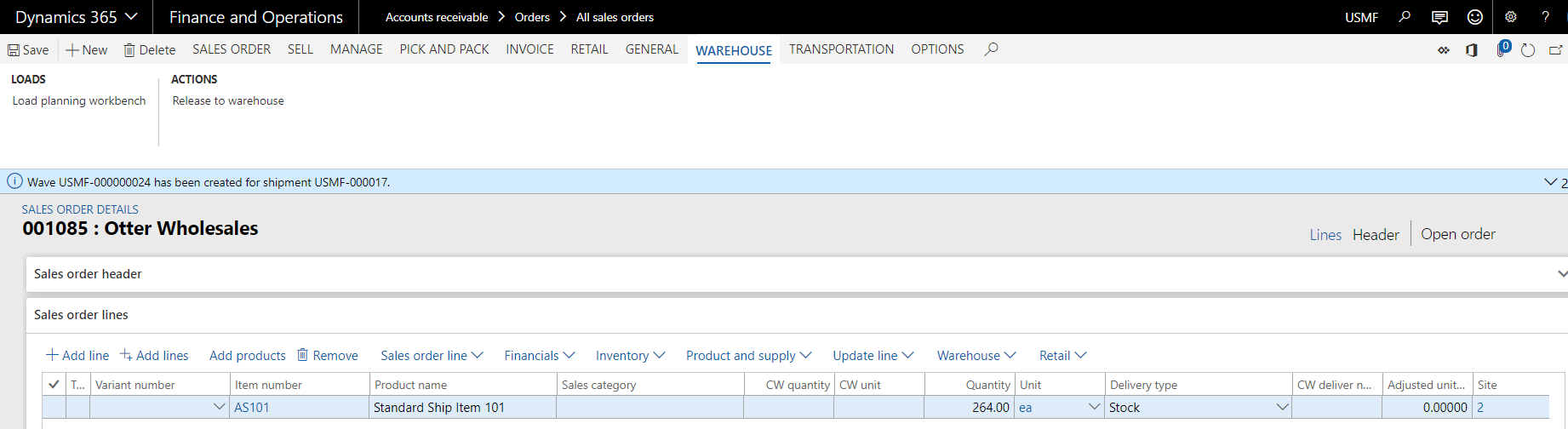Viewport: 1568px width, 429px height.
Task: Click Release to warehouse action
Action: pyautogui.click(x=228, y=100)
